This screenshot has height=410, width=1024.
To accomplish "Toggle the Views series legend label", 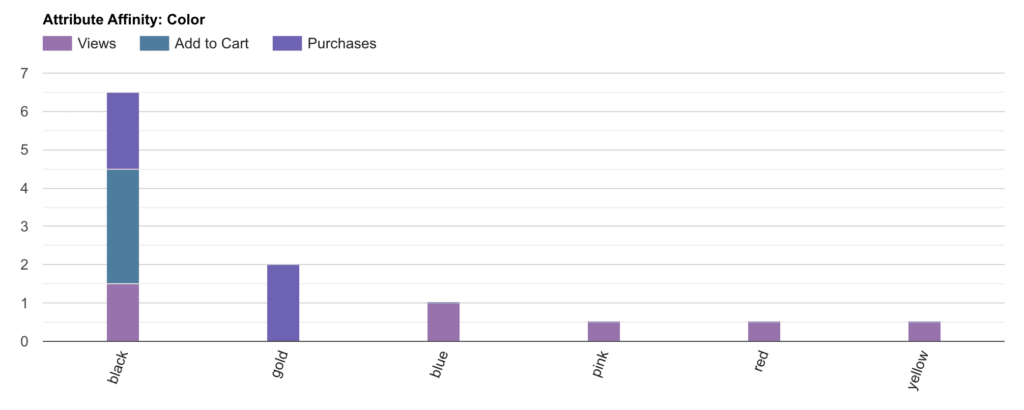I will click(97, 44).
